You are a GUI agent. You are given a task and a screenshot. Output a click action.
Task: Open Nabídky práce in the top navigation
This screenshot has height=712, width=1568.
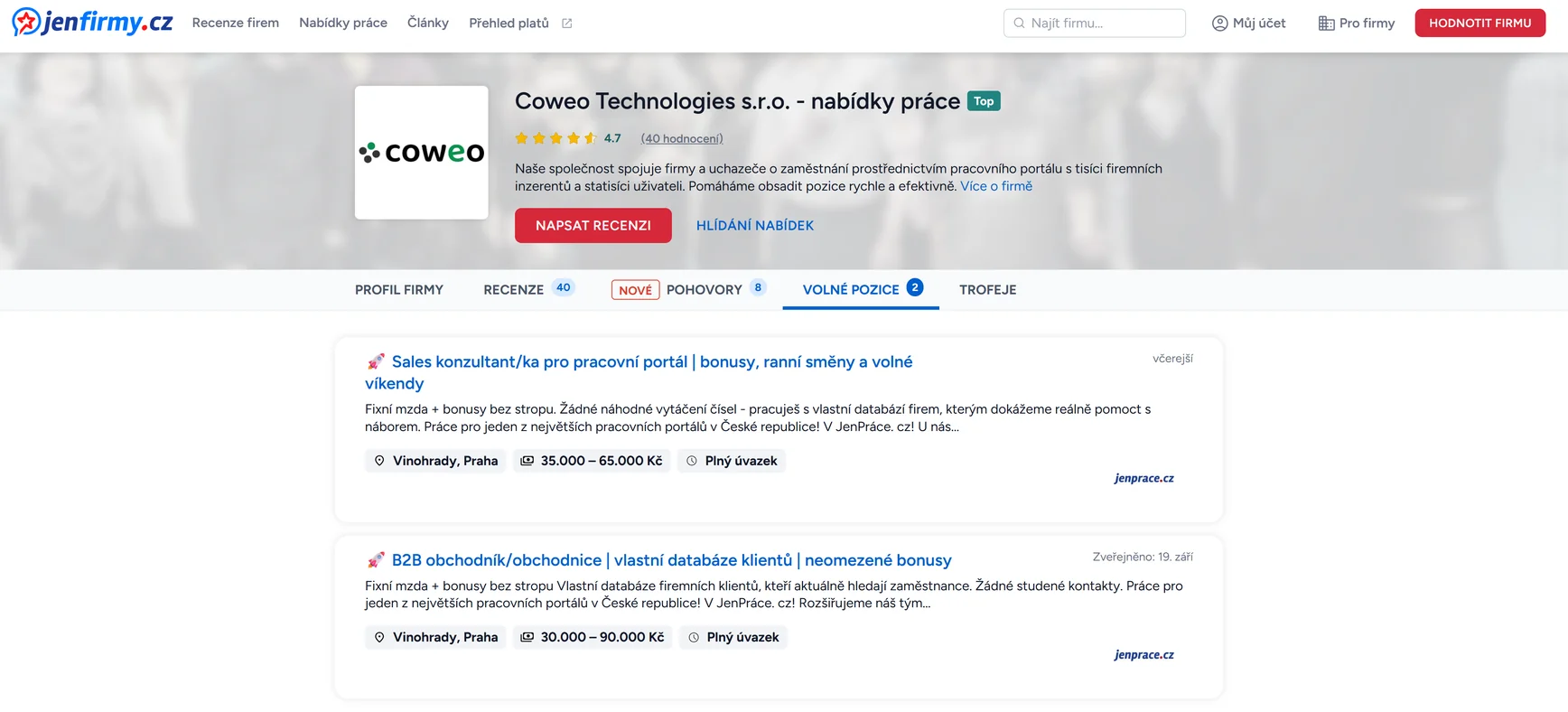pos(343,23)
